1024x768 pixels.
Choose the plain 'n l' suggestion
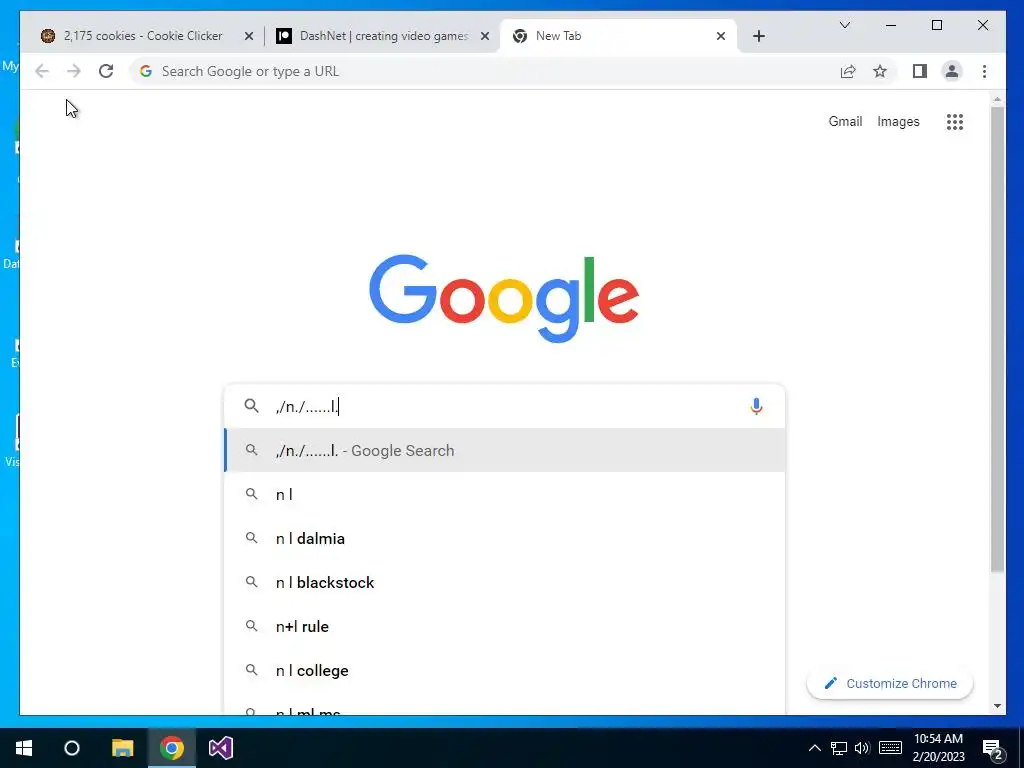point(504,494)
